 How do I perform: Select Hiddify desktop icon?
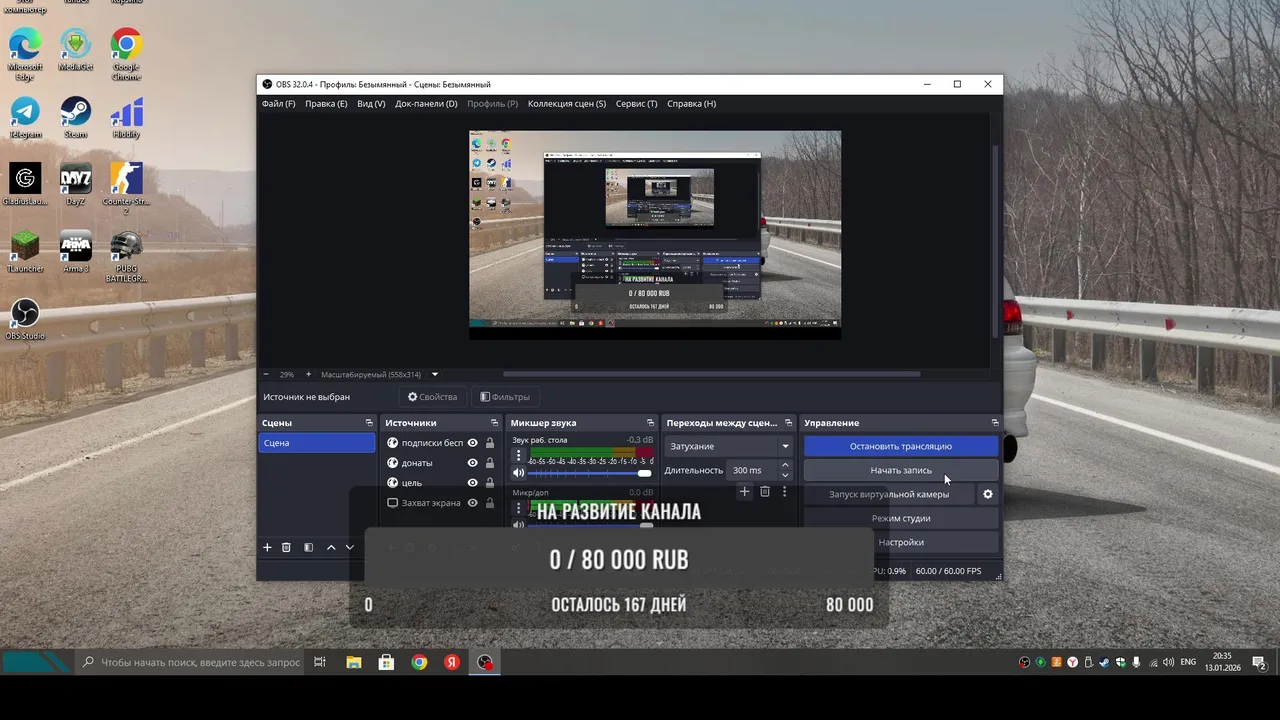(x=126, y=117)
